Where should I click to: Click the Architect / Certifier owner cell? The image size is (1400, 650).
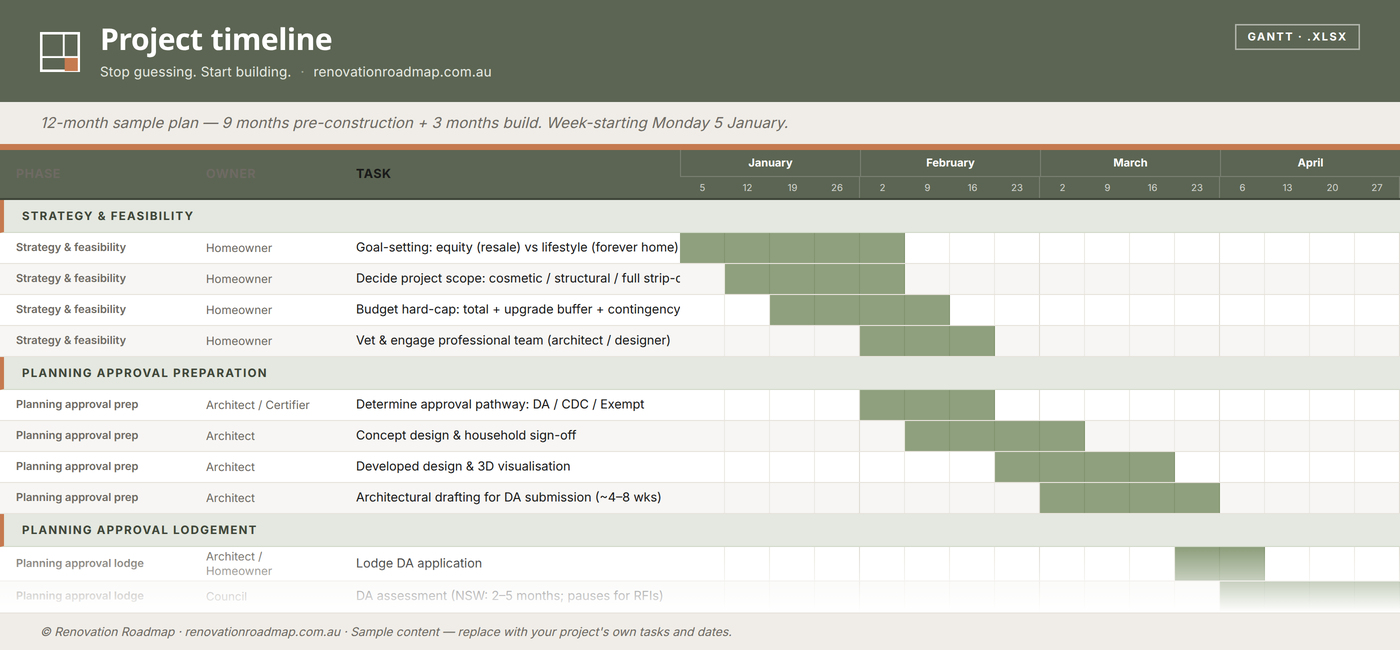coord(258,405)
